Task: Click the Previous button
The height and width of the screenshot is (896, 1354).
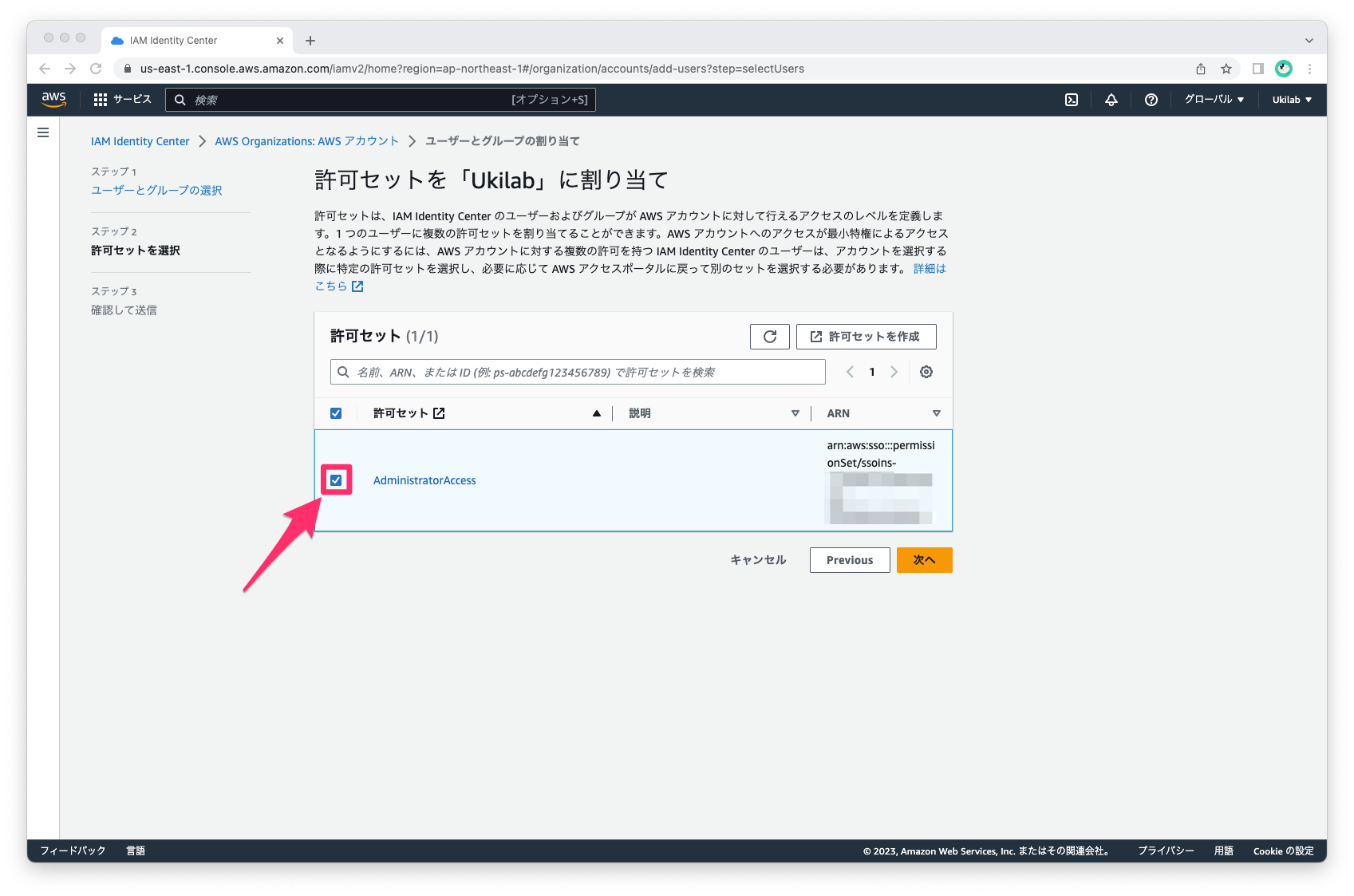Action: click(x=849, y=560)
